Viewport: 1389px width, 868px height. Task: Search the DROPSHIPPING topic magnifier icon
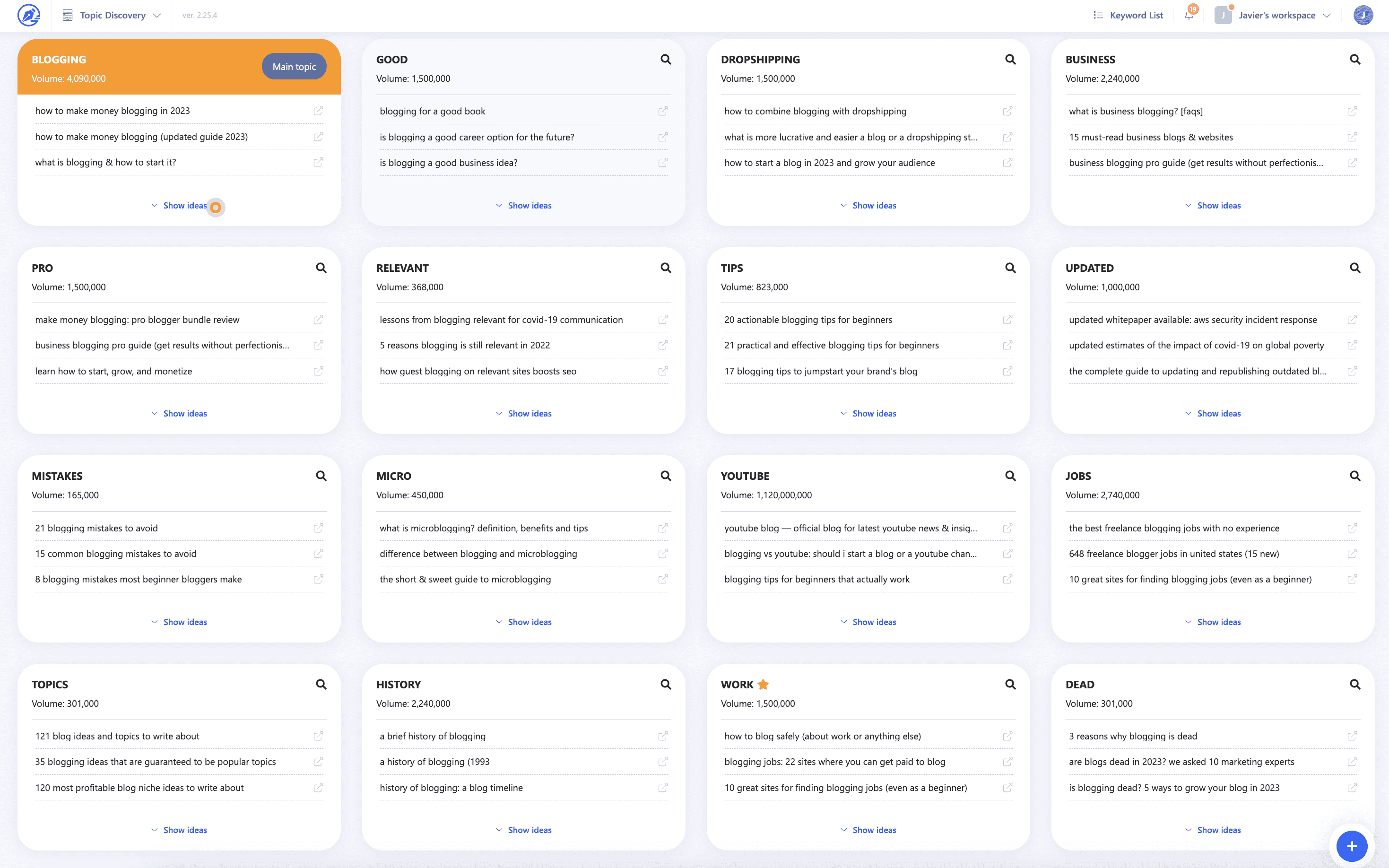[1010, 59]
